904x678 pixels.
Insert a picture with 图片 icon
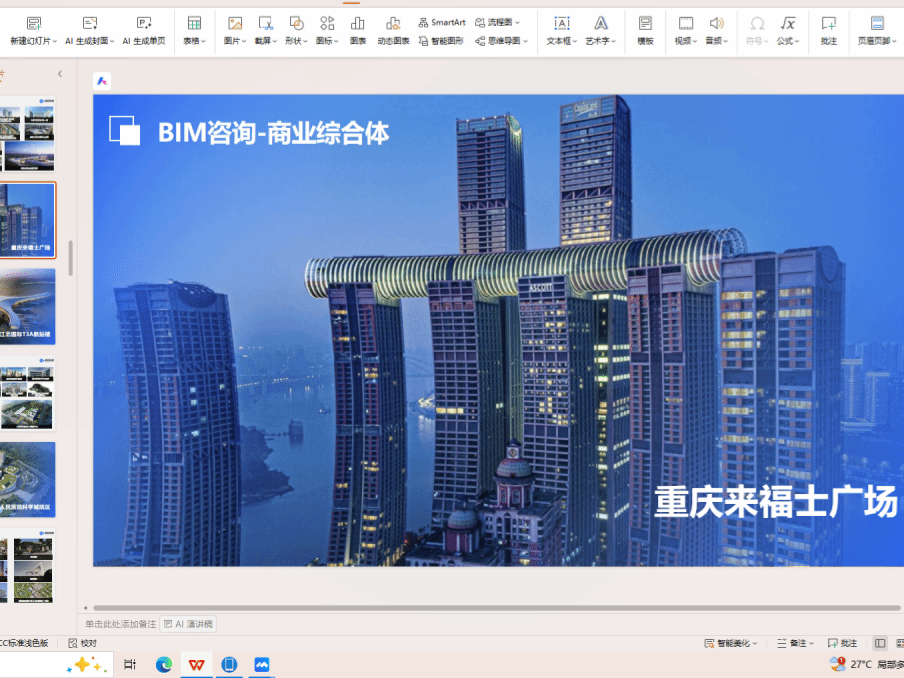pyautogui.click(x=235, y=23)
